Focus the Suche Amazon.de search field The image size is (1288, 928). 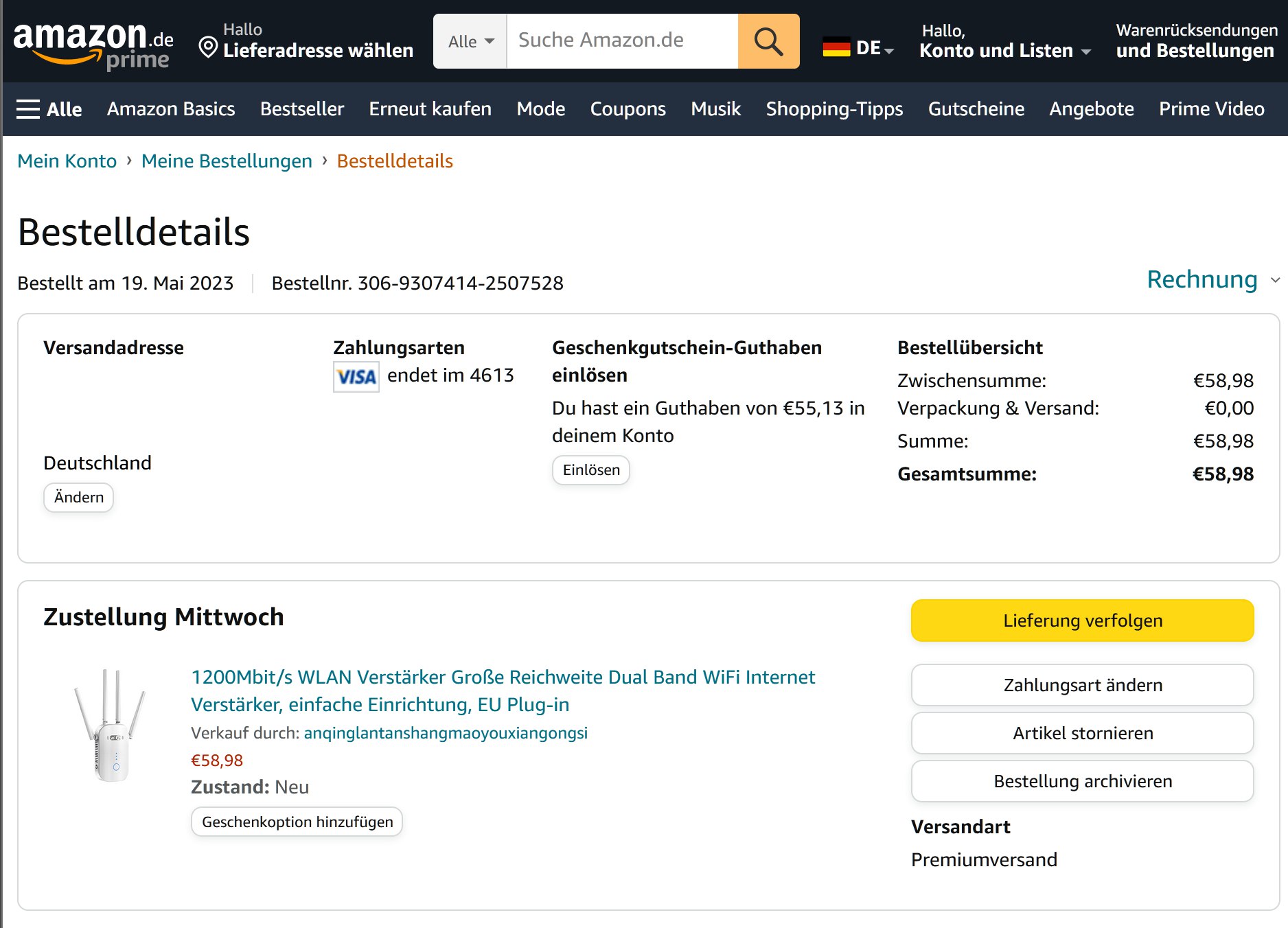tap(621, 40)
